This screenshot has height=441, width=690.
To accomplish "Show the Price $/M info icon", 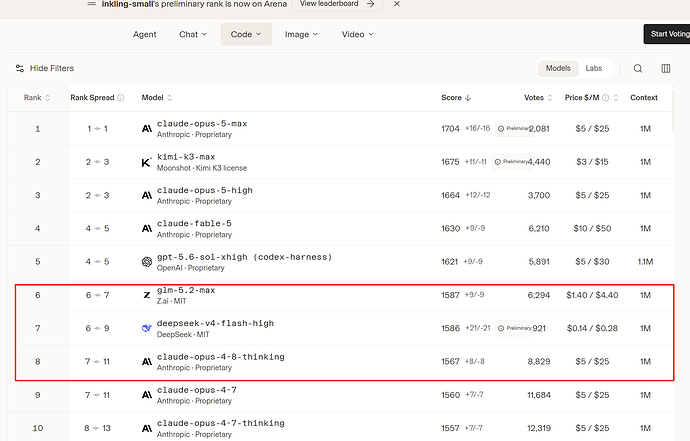I will point(606,98).
